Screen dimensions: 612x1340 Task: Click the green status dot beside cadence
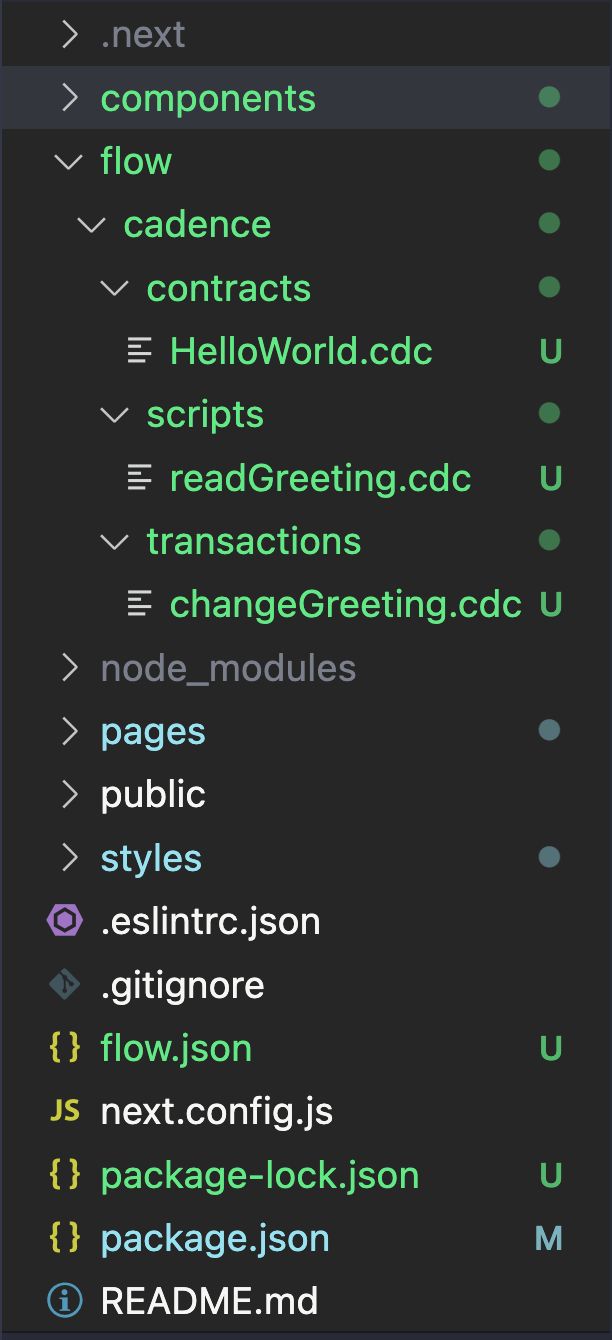[549, 224]
